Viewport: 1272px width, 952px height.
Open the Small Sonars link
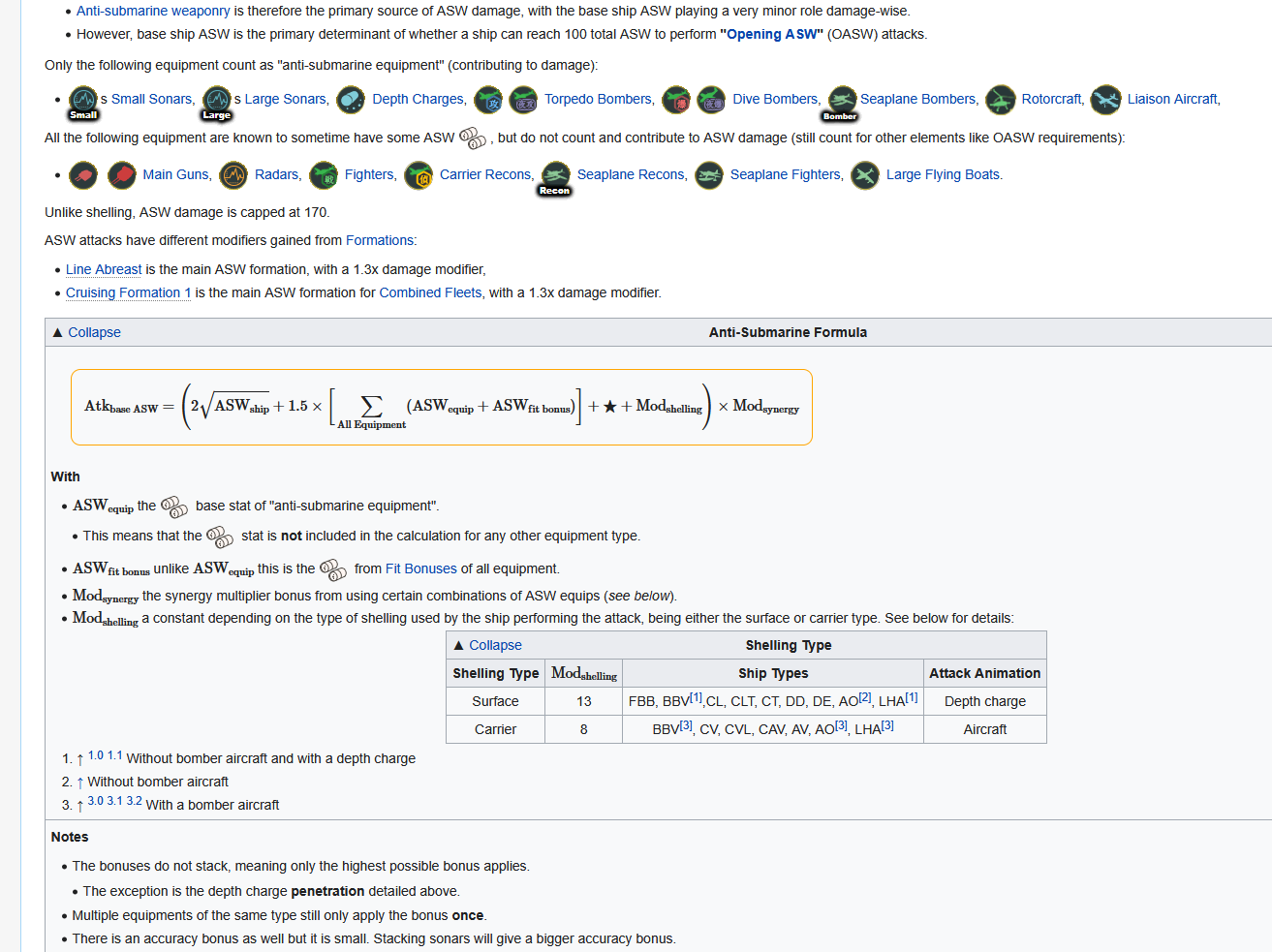[152, 99]
